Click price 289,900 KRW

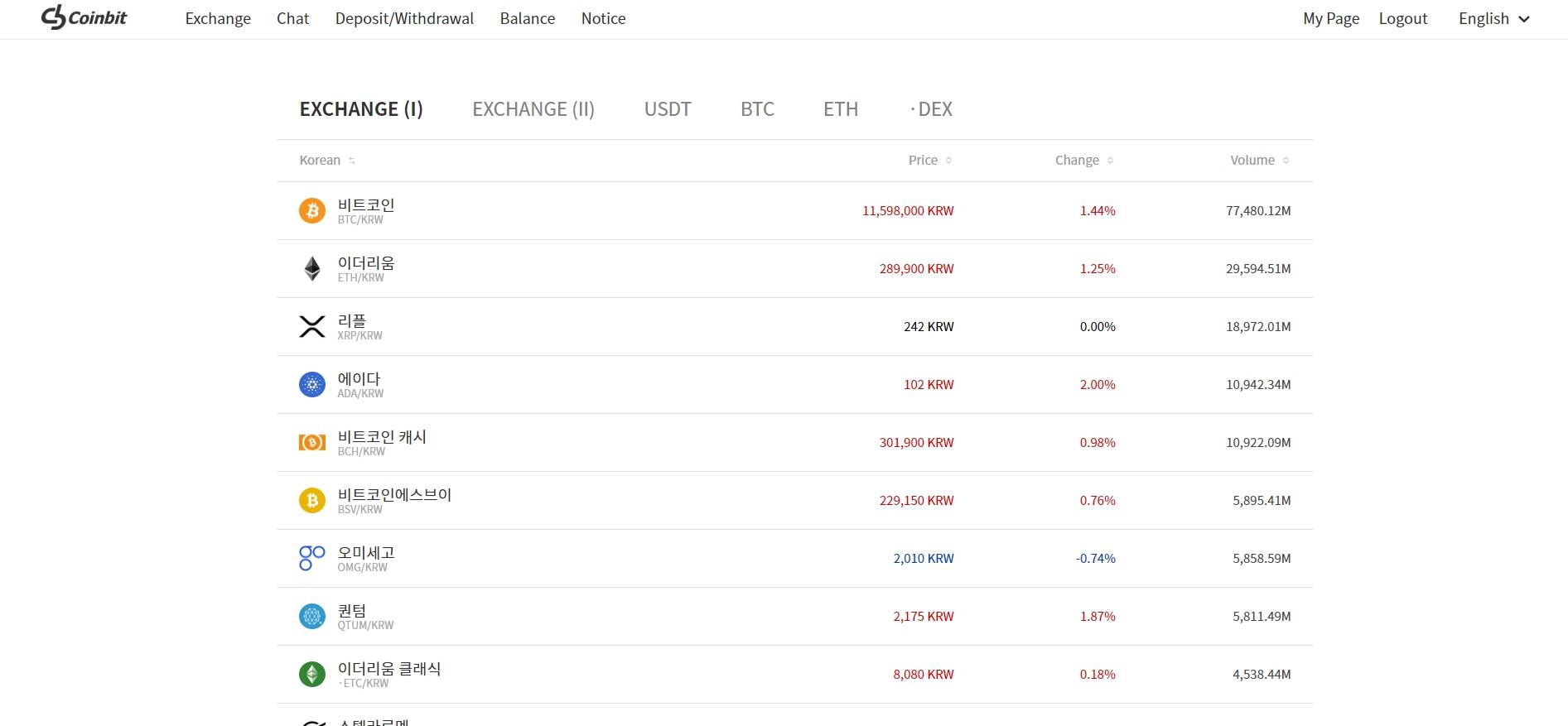(x=916, y=269)
